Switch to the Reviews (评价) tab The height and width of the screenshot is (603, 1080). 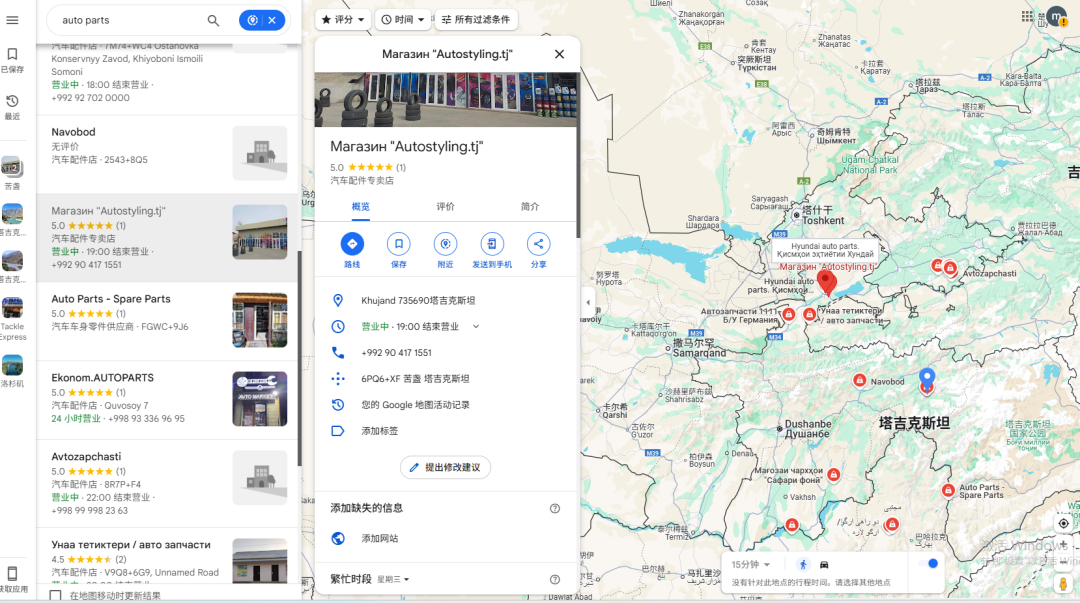point(446,207)
